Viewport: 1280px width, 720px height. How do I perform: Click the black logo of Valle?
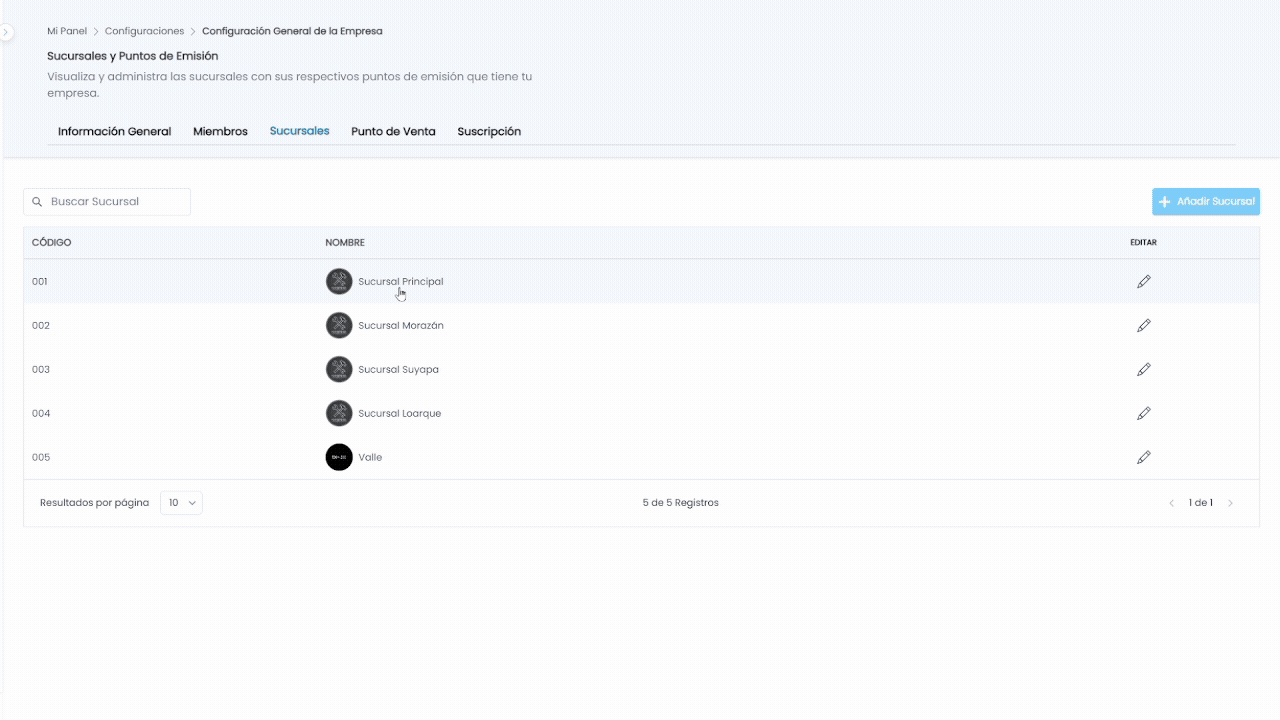click(339, 457)
